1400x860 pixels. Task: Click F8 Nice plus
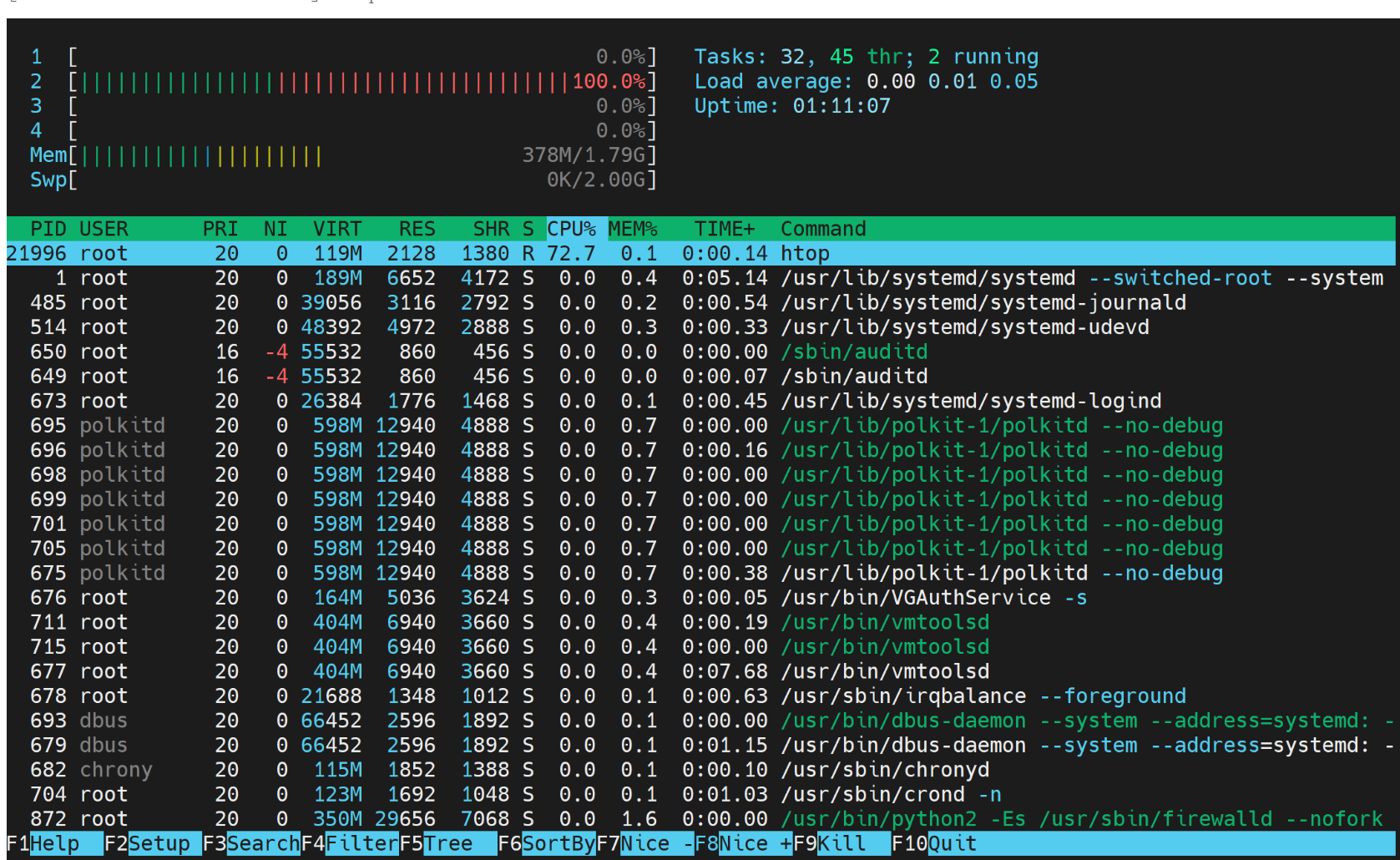click(755, 844)
